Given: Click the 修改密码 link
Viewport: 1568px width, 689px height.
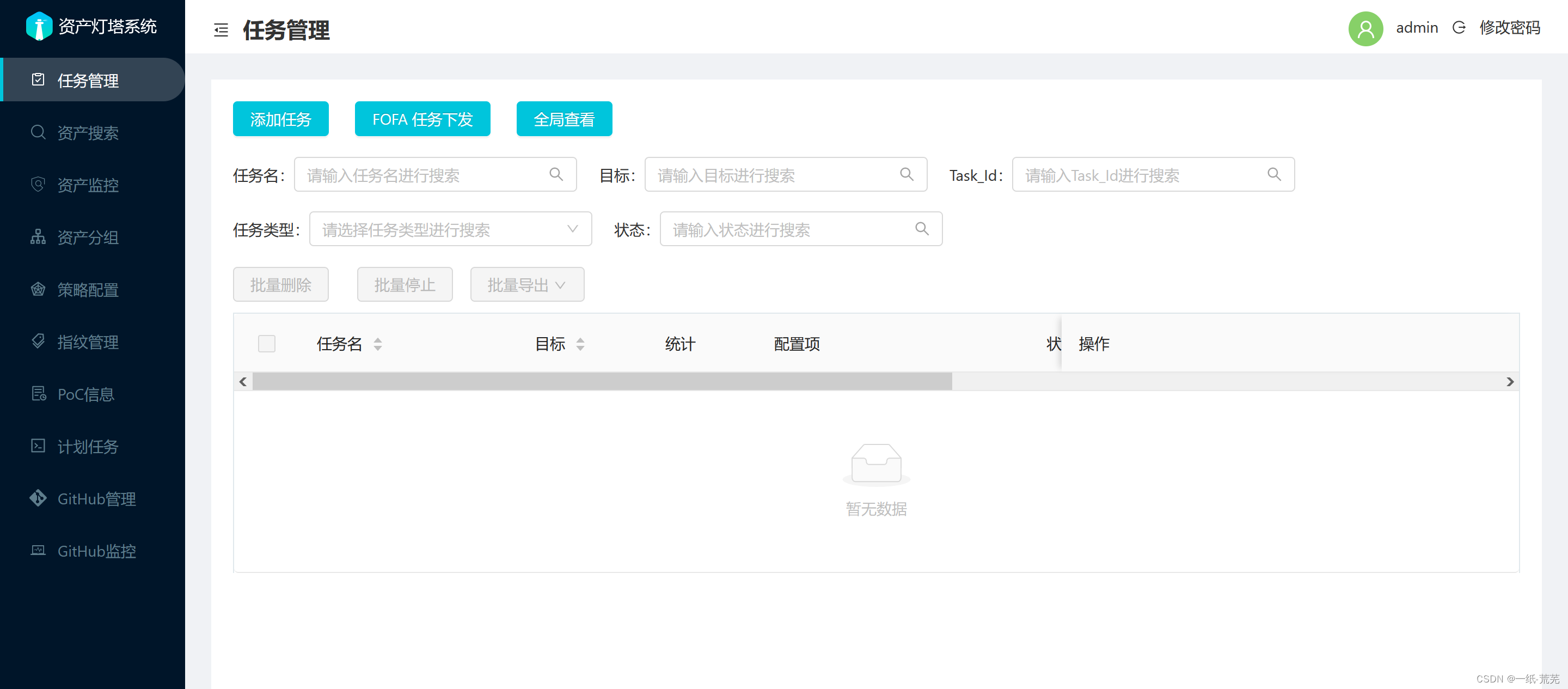Looking at the screenshot, I should [x=1510, y=28].
